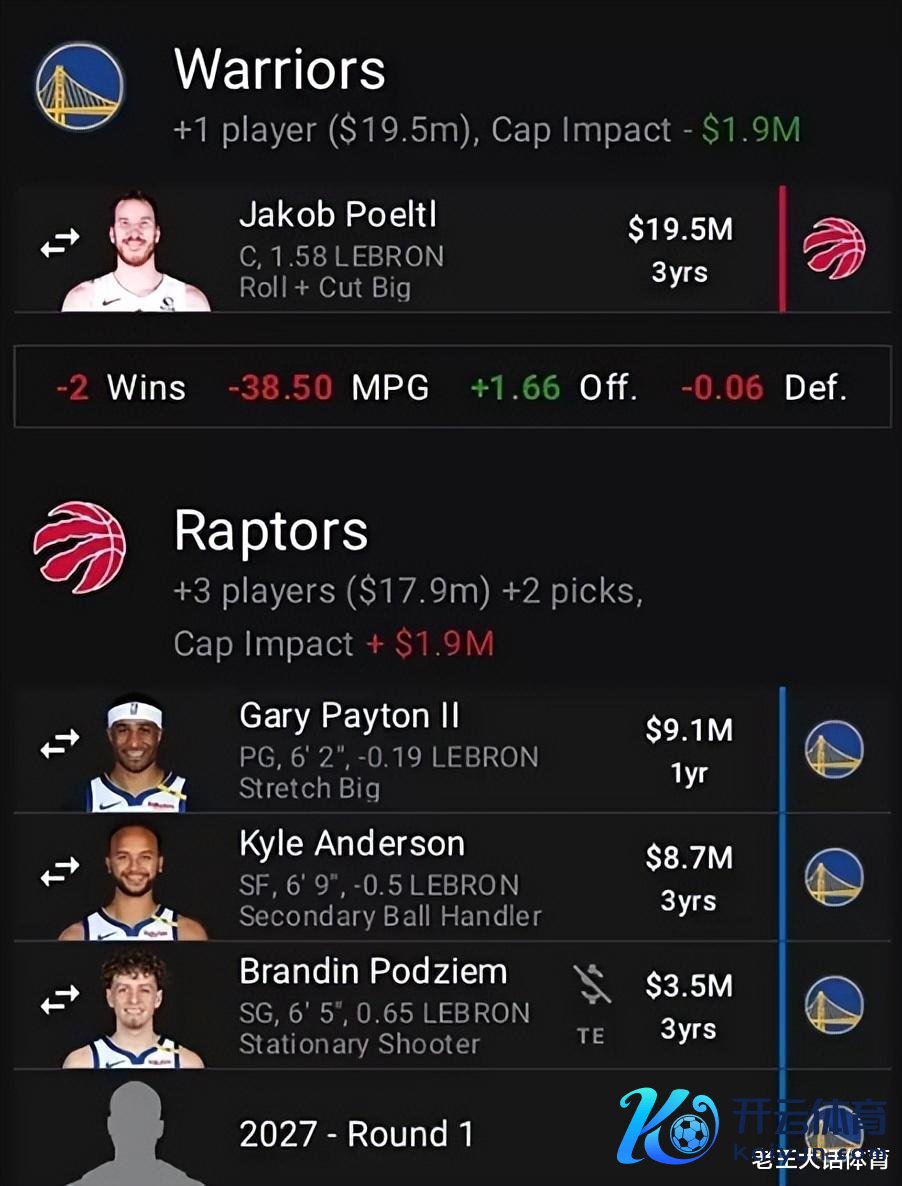Screen dimensions: 902x1186
Task: Tap swap arrows beside Kyle Anderson
Action: click(59, 873)
